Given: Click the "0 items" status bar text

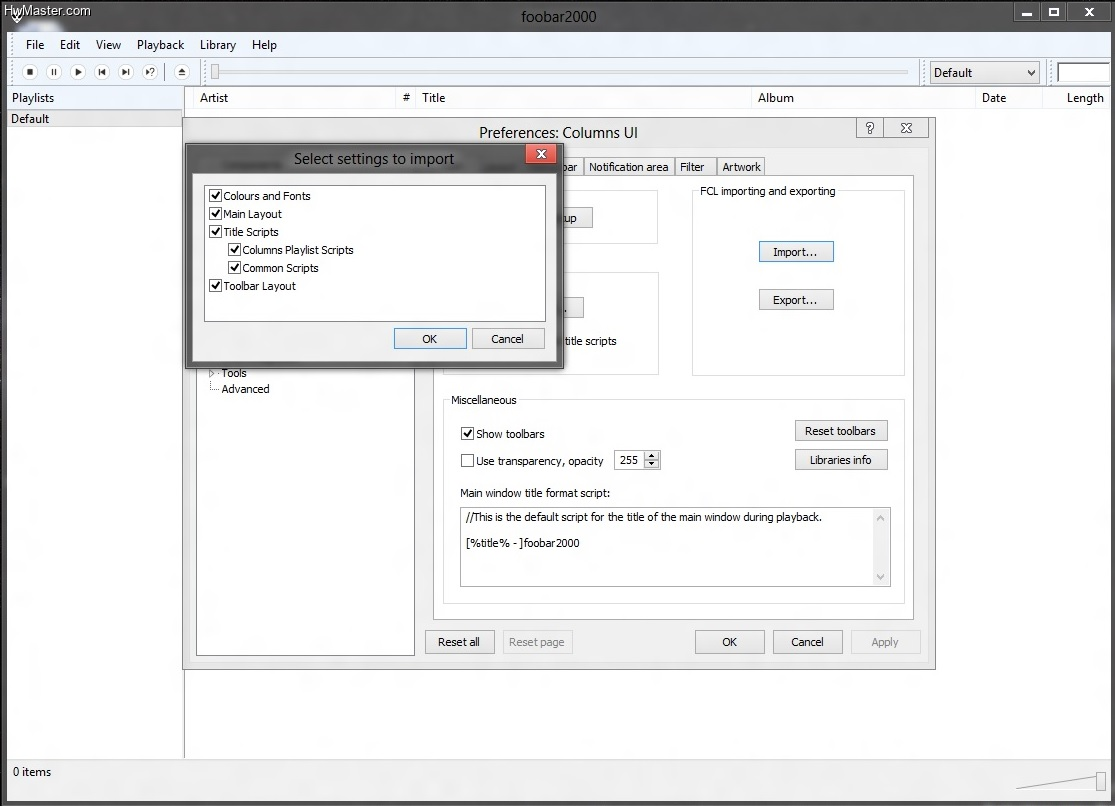Looking at the screenshot, I should (x=32, y=772).
